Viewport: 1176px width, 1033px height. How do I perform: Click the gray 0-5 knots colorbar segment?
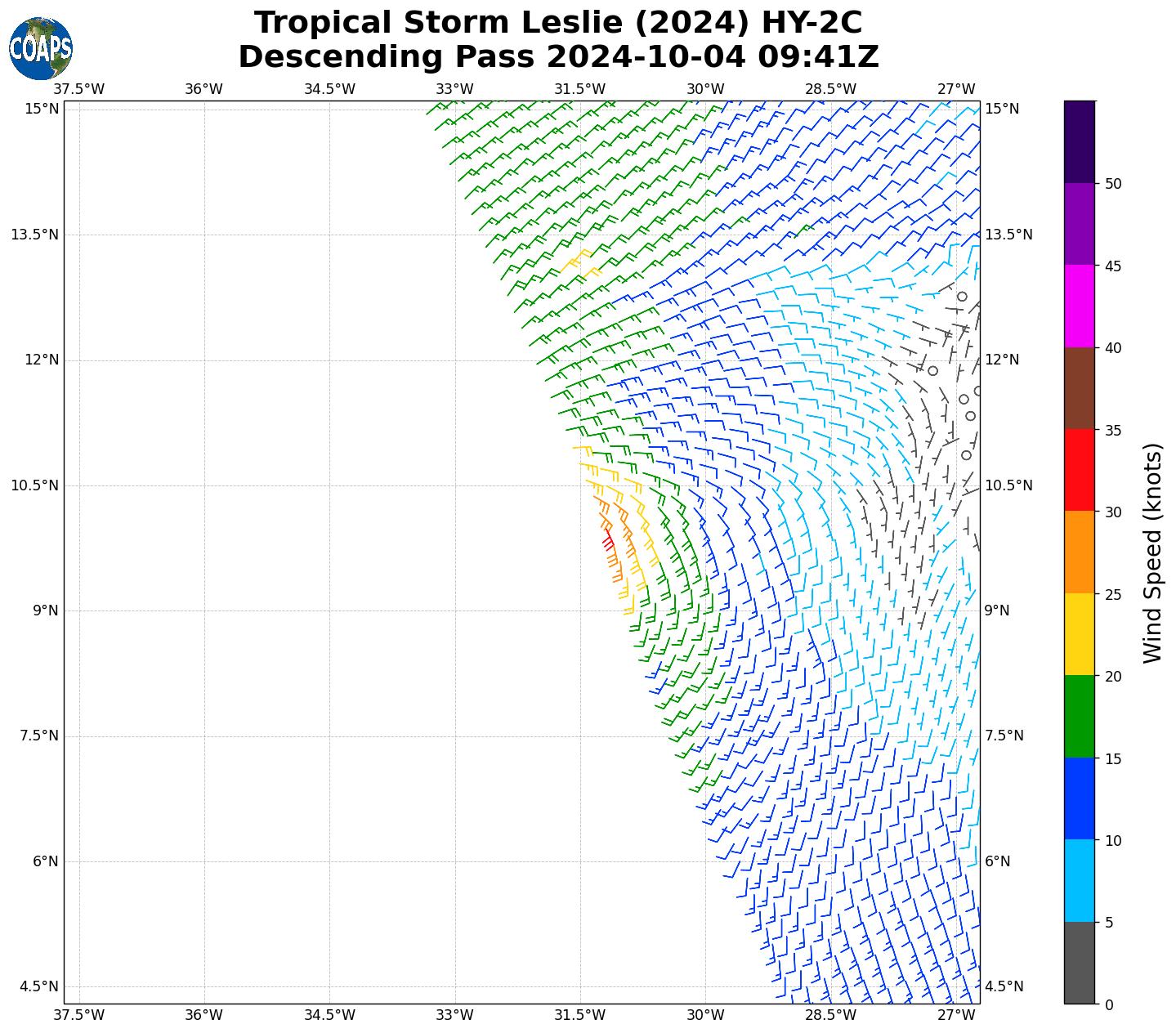pos(1079,963)
